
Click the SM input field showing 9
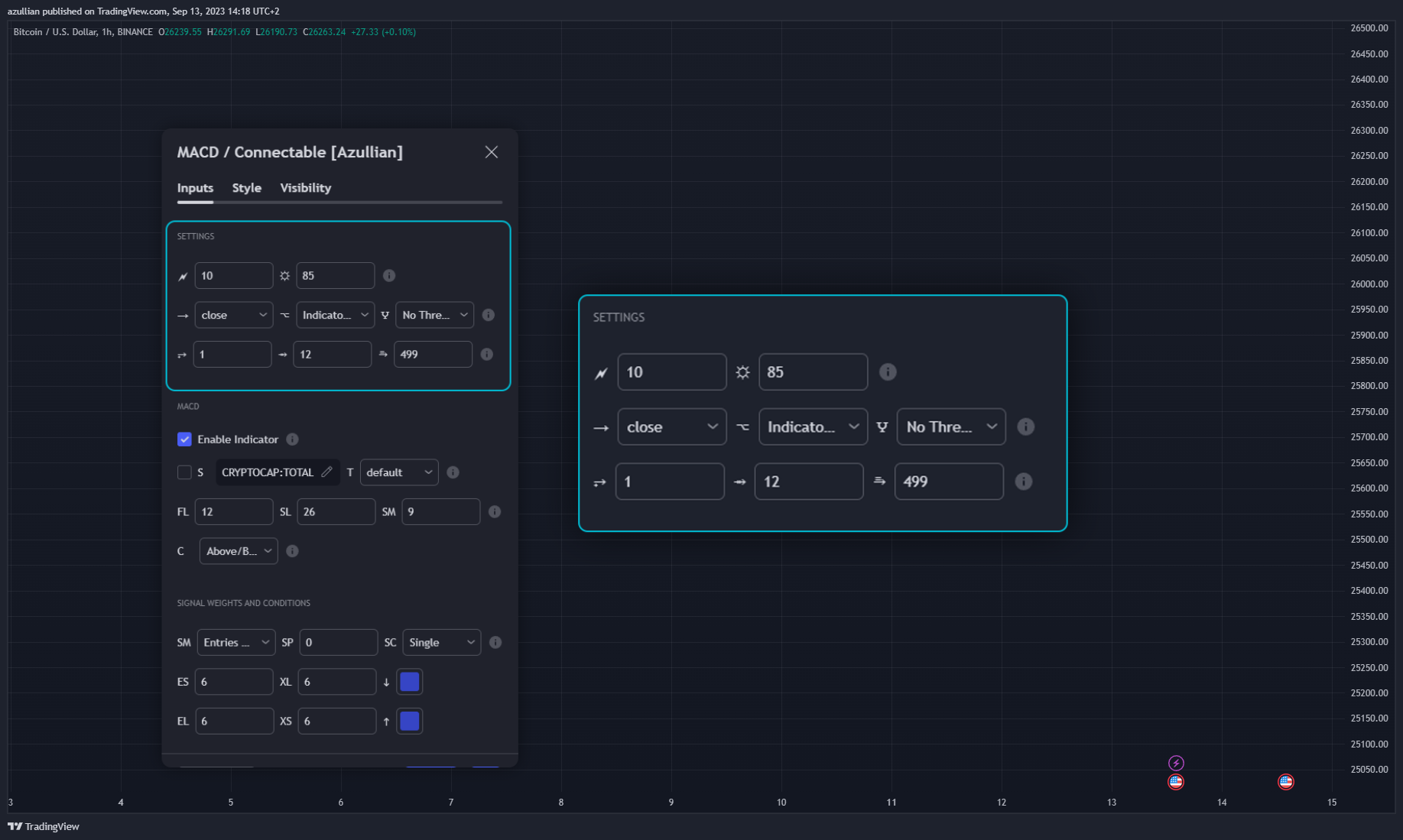click(441, 512)
